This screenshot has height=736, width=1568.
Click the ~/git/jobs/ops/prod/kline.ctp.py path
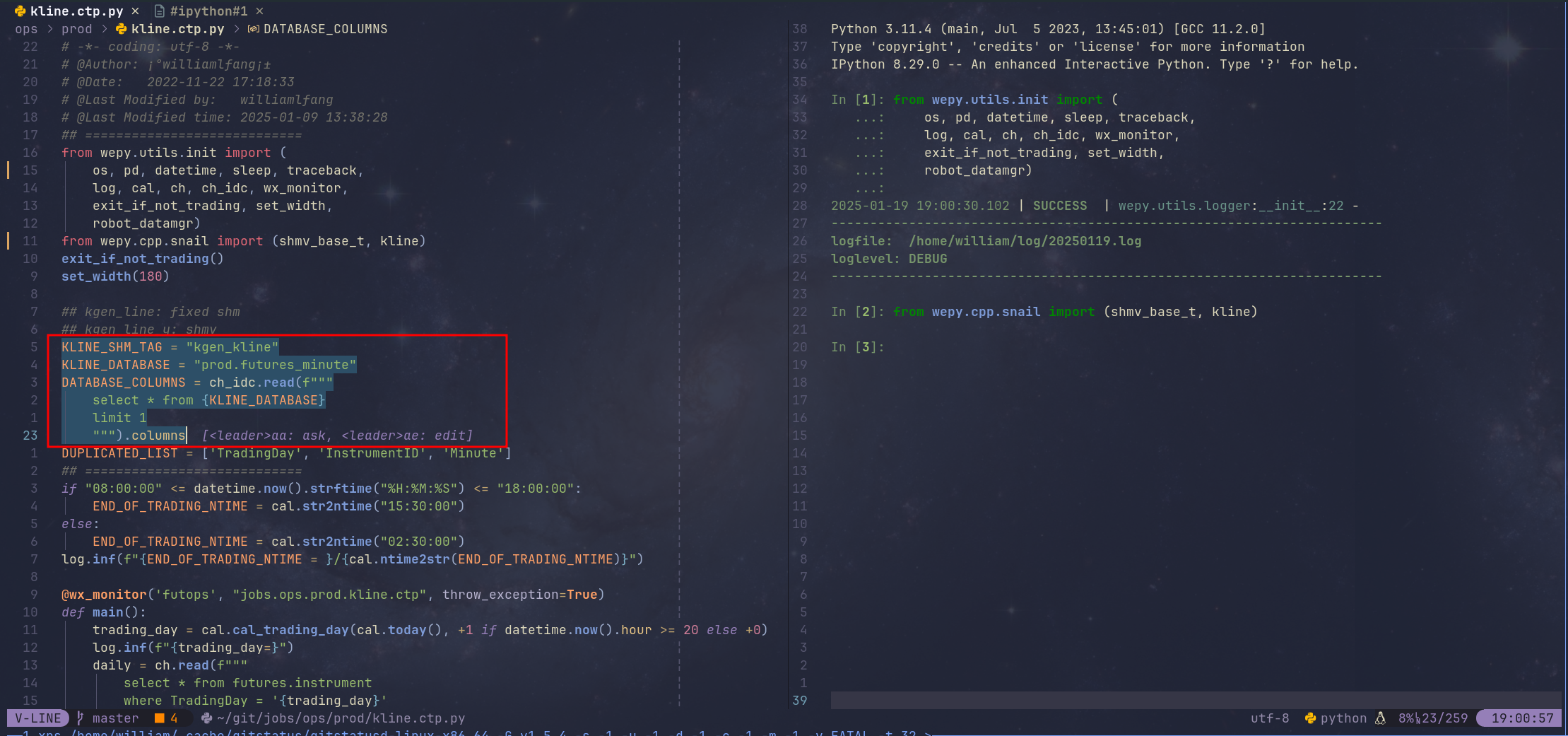click(x=341, y=718)
